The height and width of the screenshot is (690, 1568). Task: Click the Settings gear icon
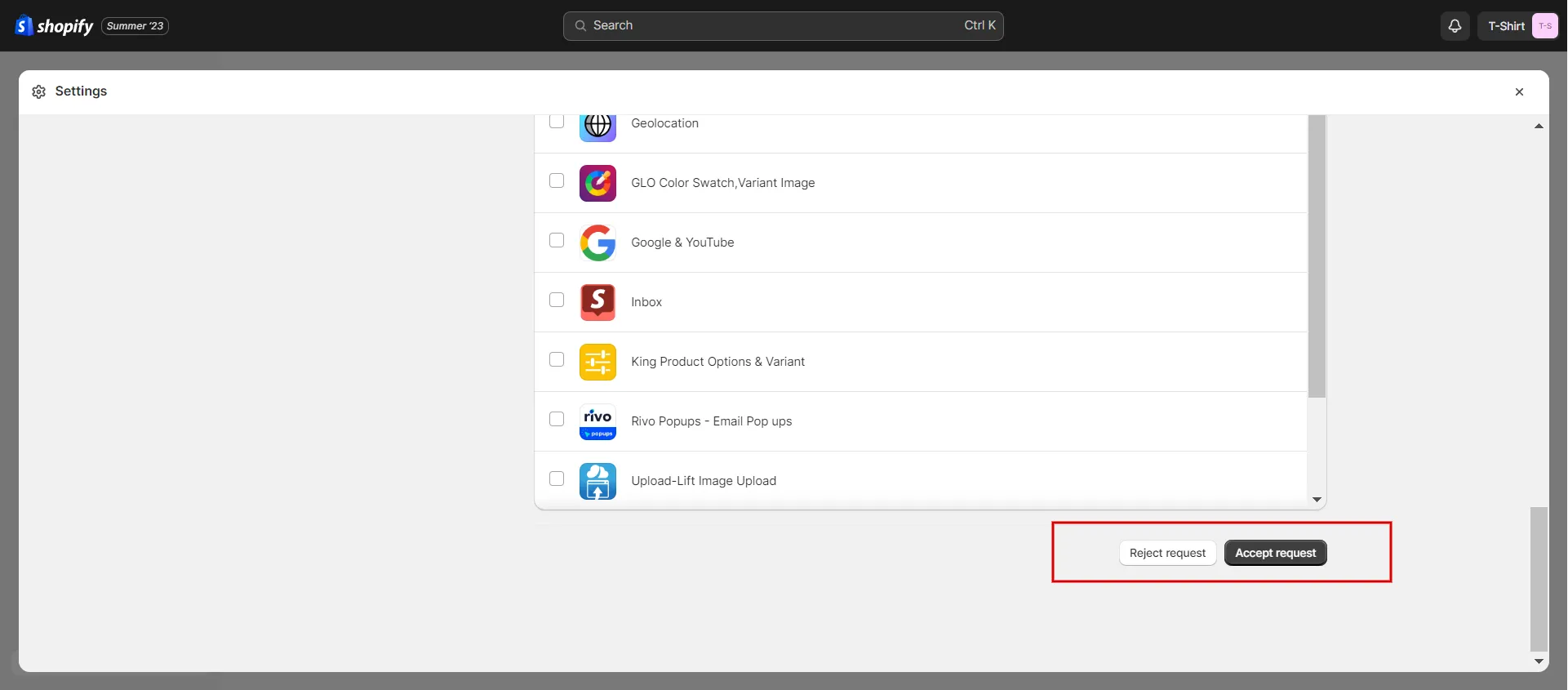(x=38, y=91)
